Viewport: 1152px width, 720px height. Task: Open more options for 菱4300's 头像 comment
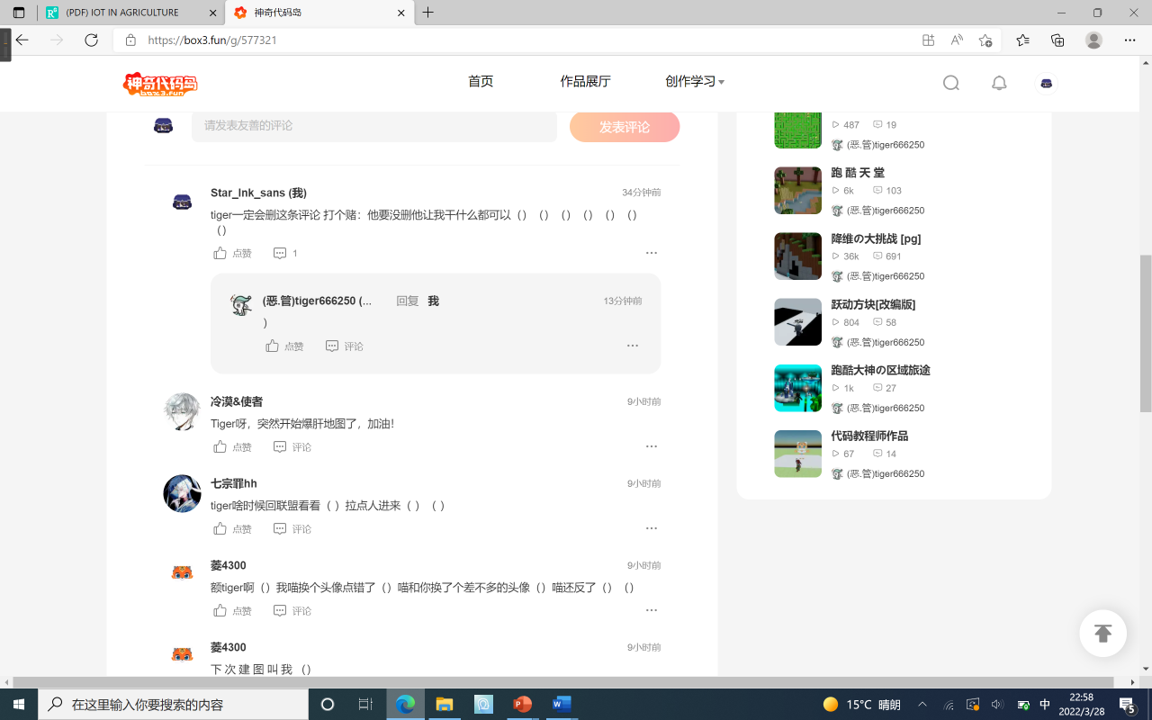point(651,610)
